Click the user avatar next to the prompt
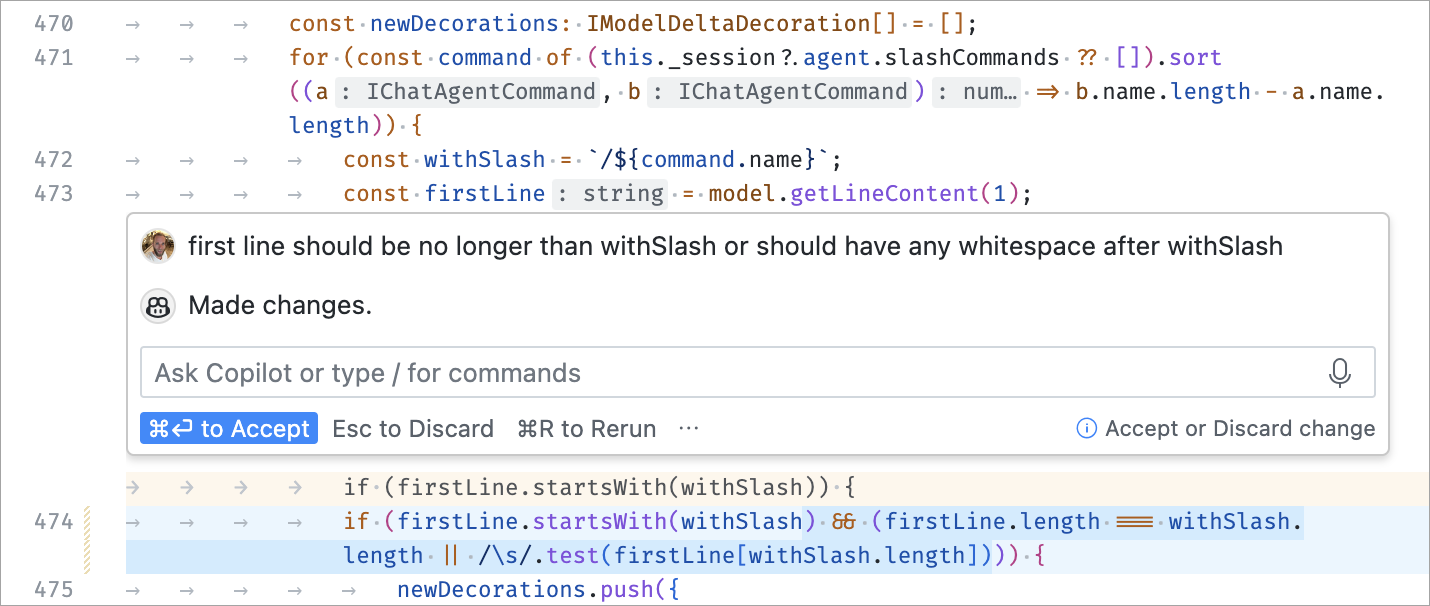This screenshot has height=606, width=1430. (158, 246)
